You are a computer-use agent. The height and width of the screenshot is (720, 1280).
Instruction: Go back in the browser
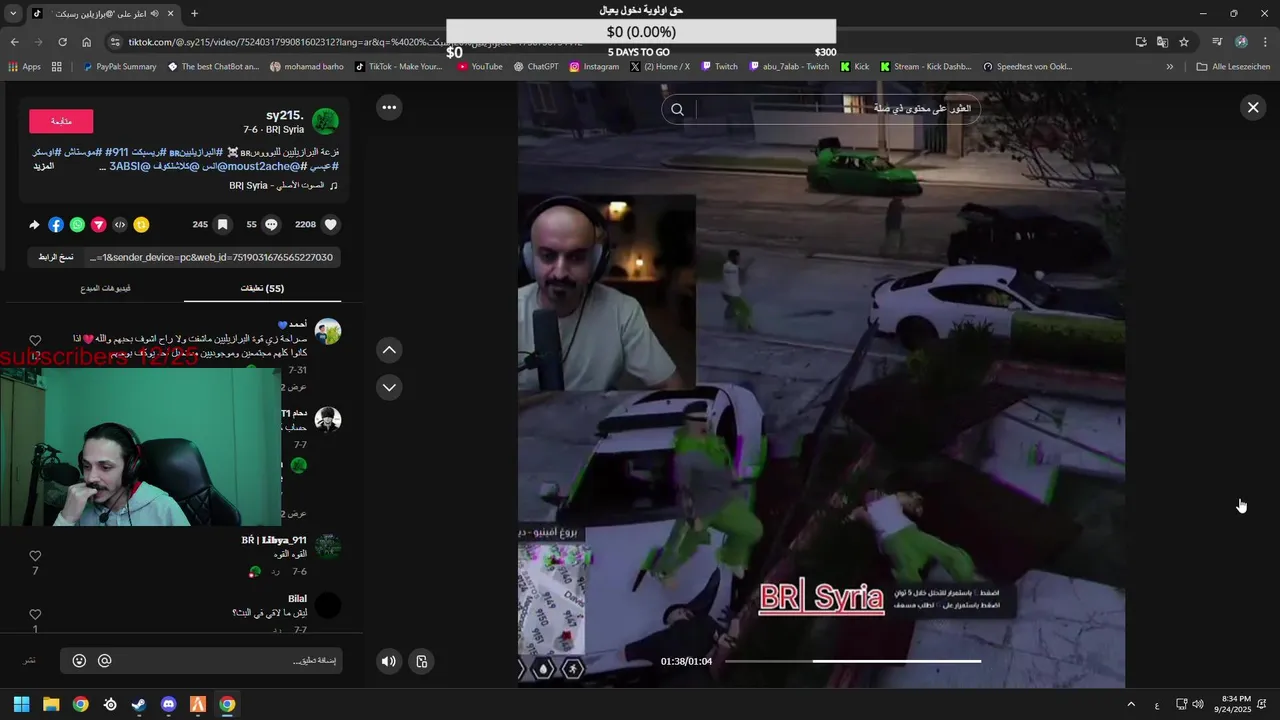click(14, 42)
